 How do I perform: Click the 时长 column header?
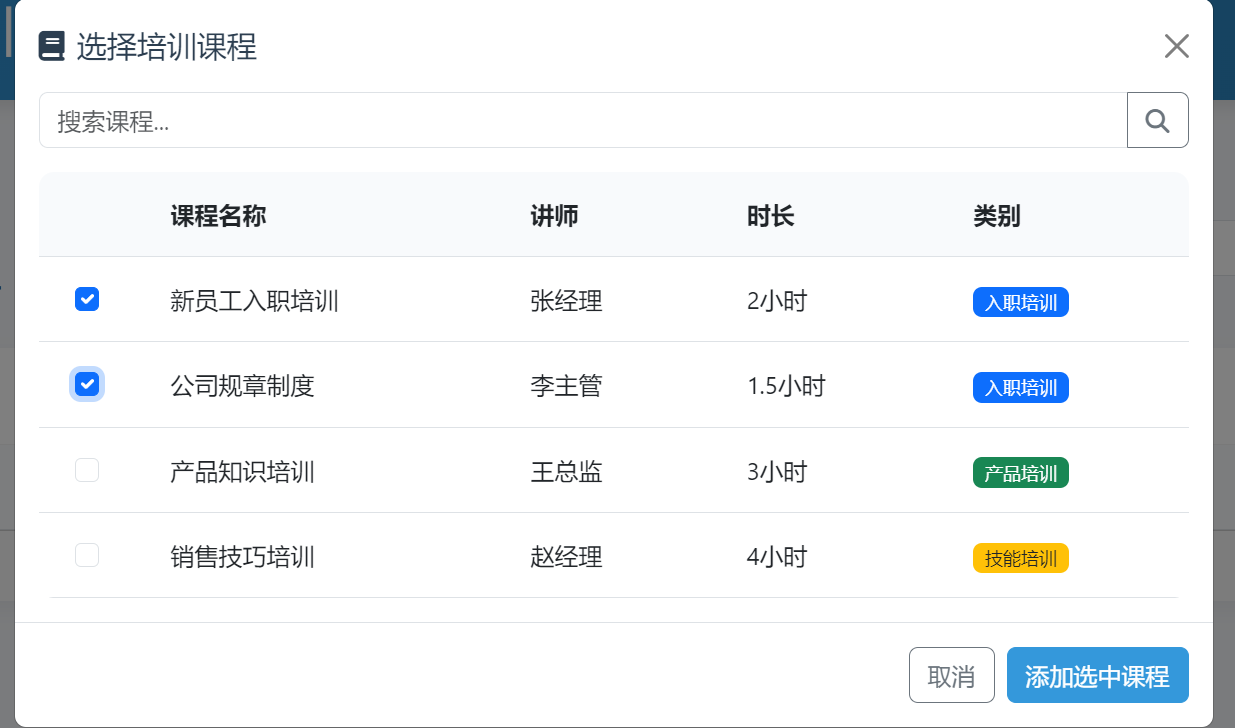770,215
